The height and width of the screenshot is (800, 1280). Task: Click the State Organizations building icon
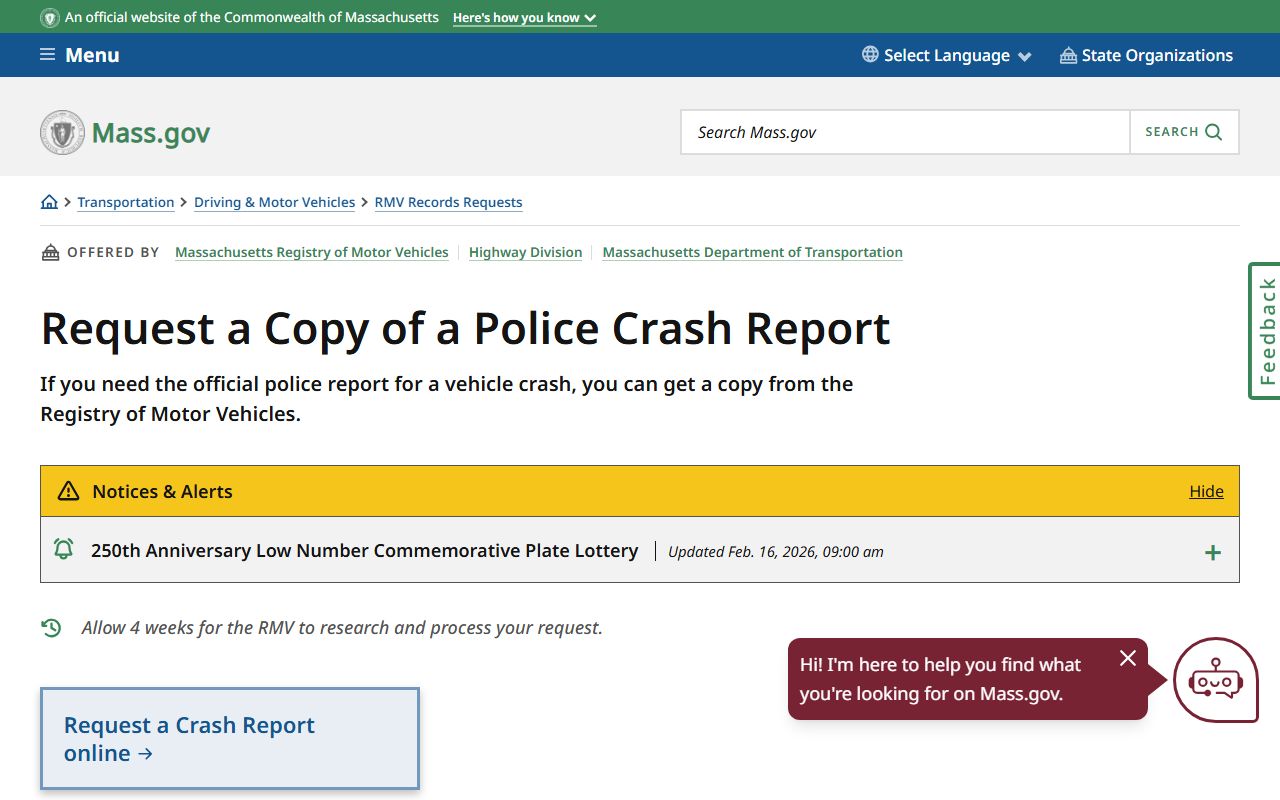pos(1068,55)
